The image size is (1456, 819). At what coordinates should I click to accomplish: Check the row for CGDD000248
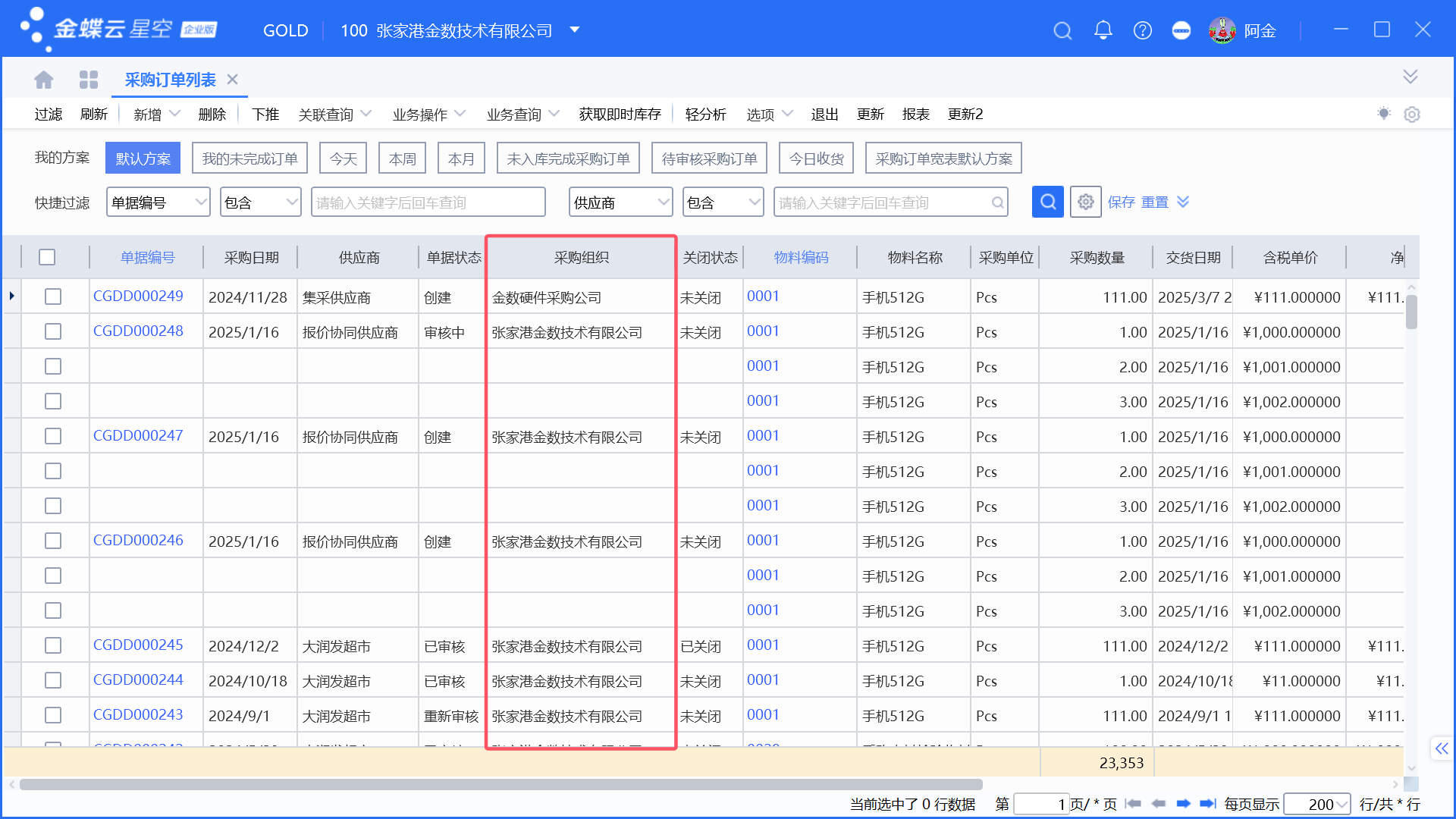(x=53, y=331)
